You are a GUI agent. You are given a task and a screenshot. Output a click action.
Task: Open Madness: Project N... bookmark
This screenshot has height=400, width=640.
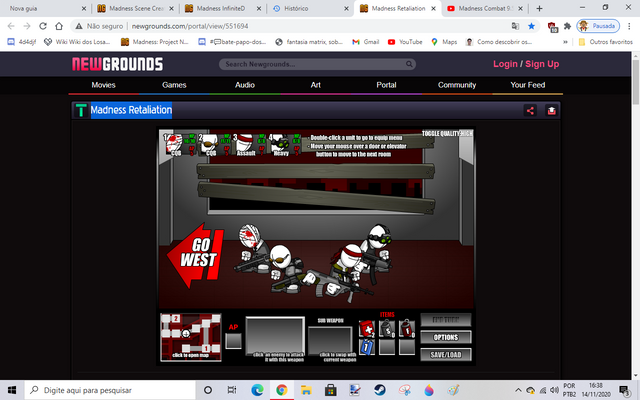tap(155, 42)
